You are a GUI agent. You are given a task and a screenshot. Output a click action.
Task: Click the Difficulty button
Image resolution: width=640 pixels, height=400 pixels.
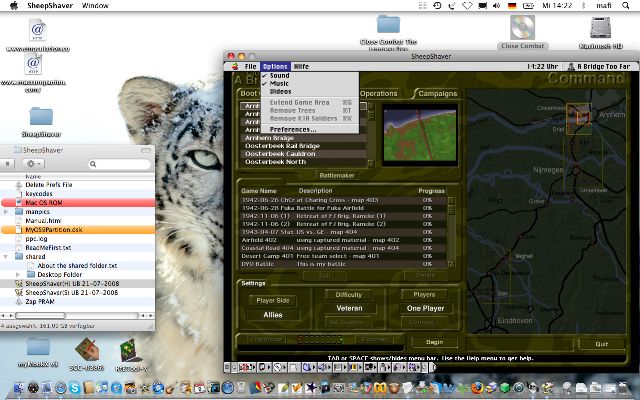pyautogui.click(x=349, y=295)
